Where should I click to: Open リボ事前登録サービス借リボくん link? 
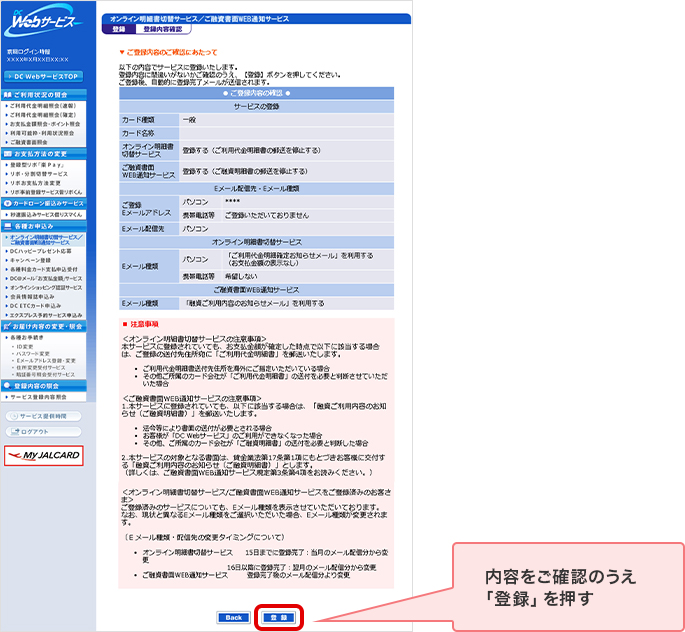(x=45, y=192)
